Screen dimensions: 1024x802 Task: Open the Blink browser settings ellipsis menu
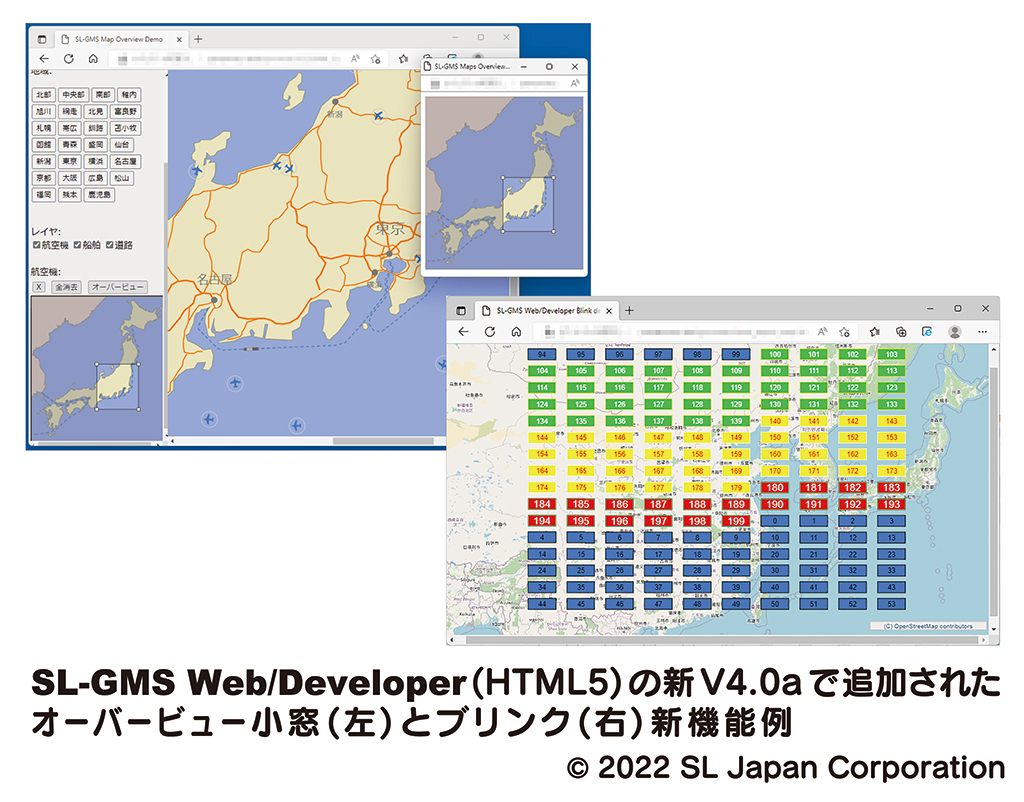[982, 332]
